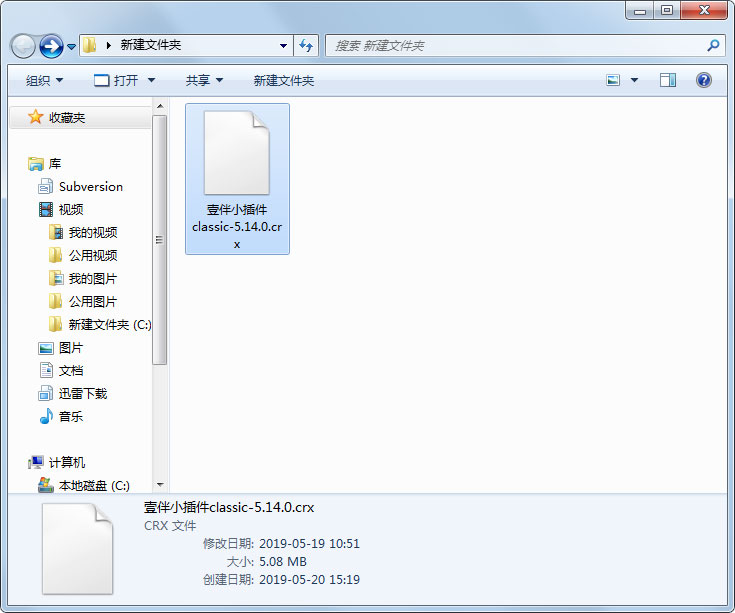735x613 pixels.
Task: Select the 视频 library
Action: click(71, 209)
